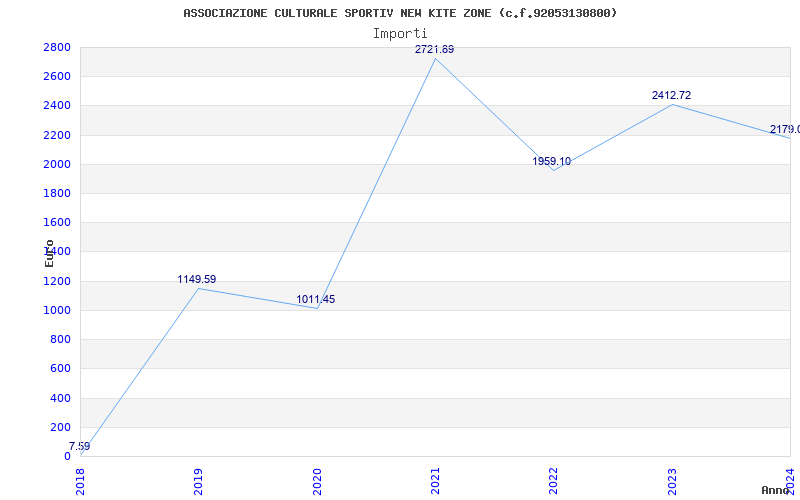
Task: Click the 2023 x-axis label
Action: point(672,481)
